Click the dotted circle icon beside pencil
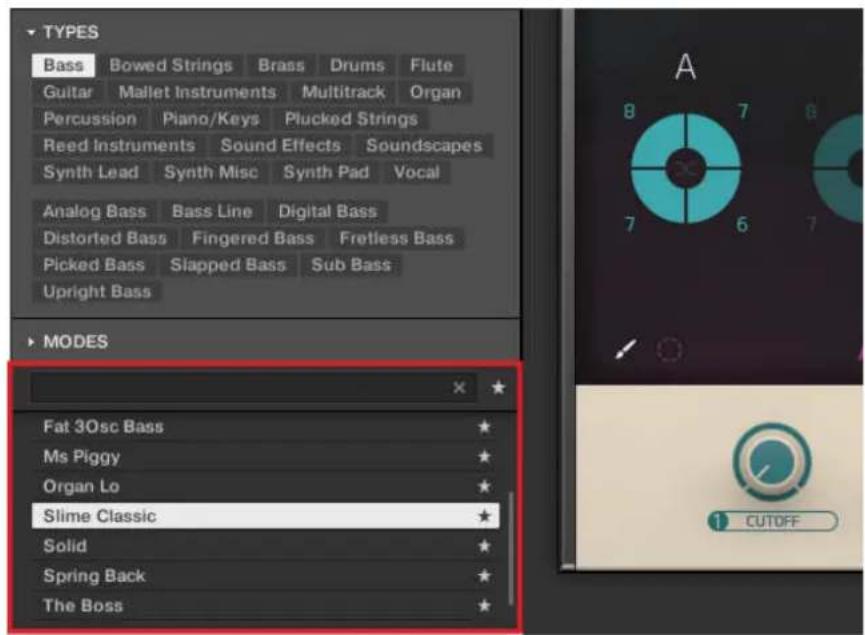 click(x=669, y=351)
